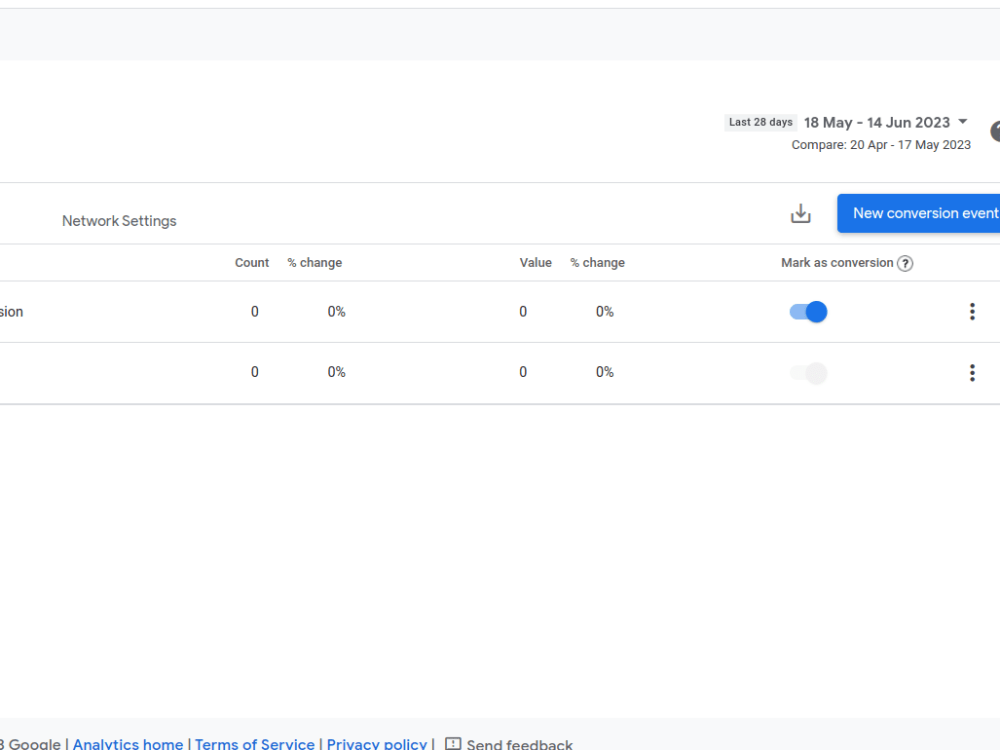
Task: Click the % change header next to Value
Action: click(598, 263)
